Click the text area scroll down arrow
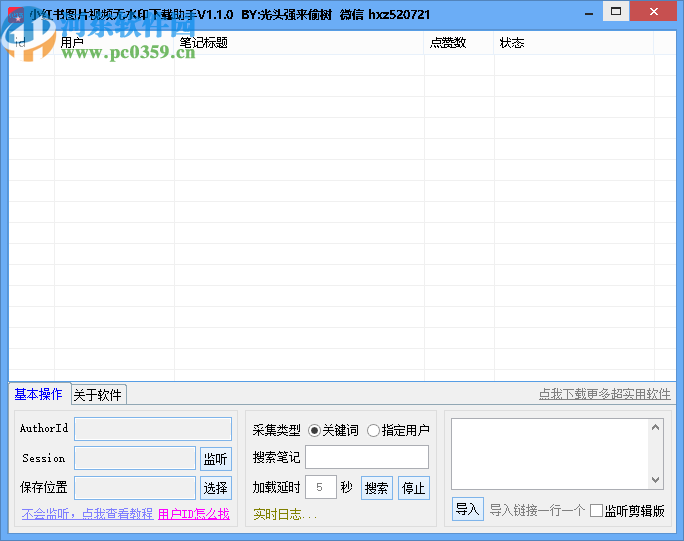The height and width of the screenshot is (541, 684). (655, 480)
